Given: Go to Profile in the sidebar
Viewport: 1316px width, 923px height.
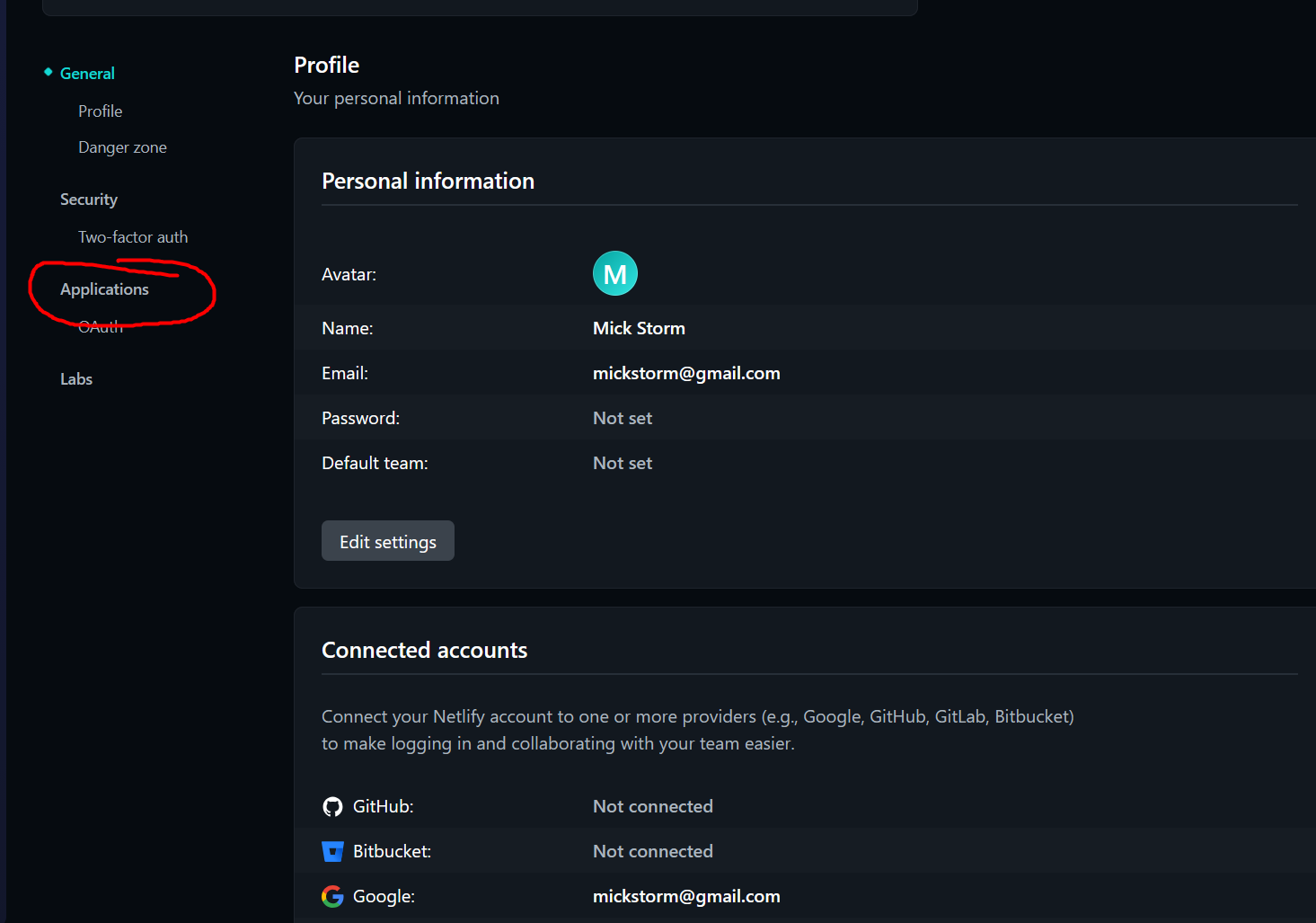Looking at the screenshot, I should click(100, 111).
